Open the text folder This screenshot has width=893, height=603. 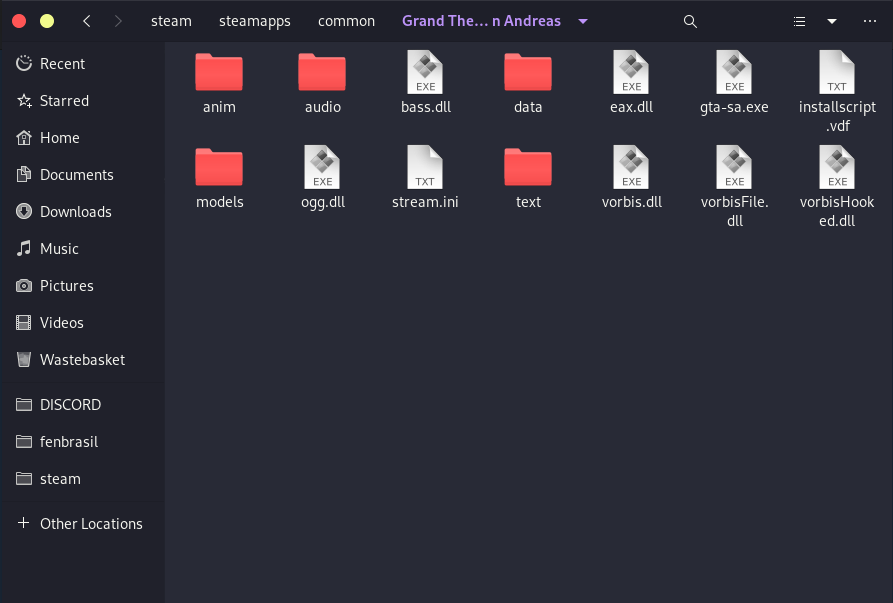528,167
